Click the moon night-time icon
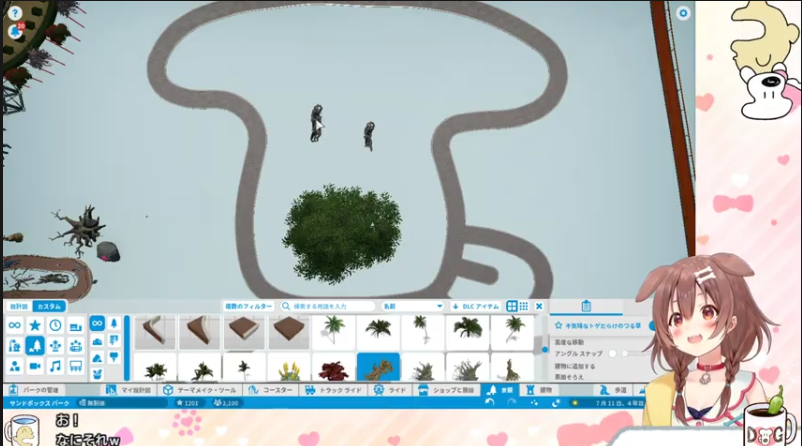Image resolution: width=802 pixels, height=446 pixels. click(x=556, y=403)
